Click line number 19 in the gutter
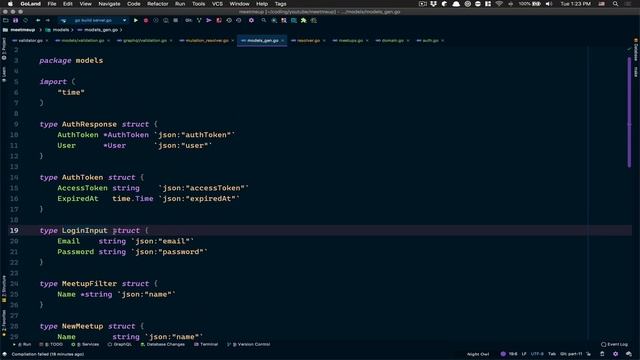This screenshot has width=640, height=360. [x=14, y=231]
